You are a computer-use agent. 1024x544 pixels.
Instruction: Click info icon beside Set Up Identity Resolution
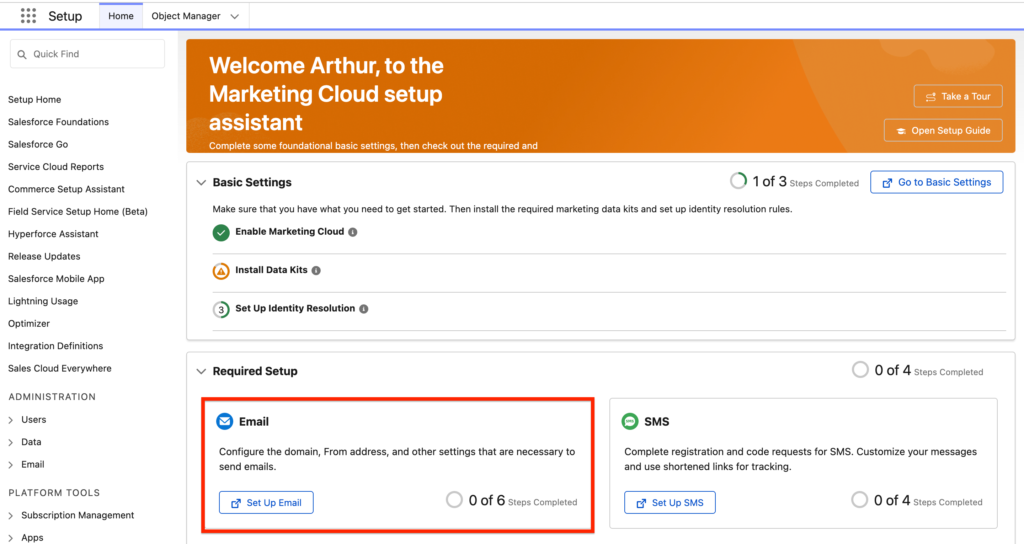[364, 309]
